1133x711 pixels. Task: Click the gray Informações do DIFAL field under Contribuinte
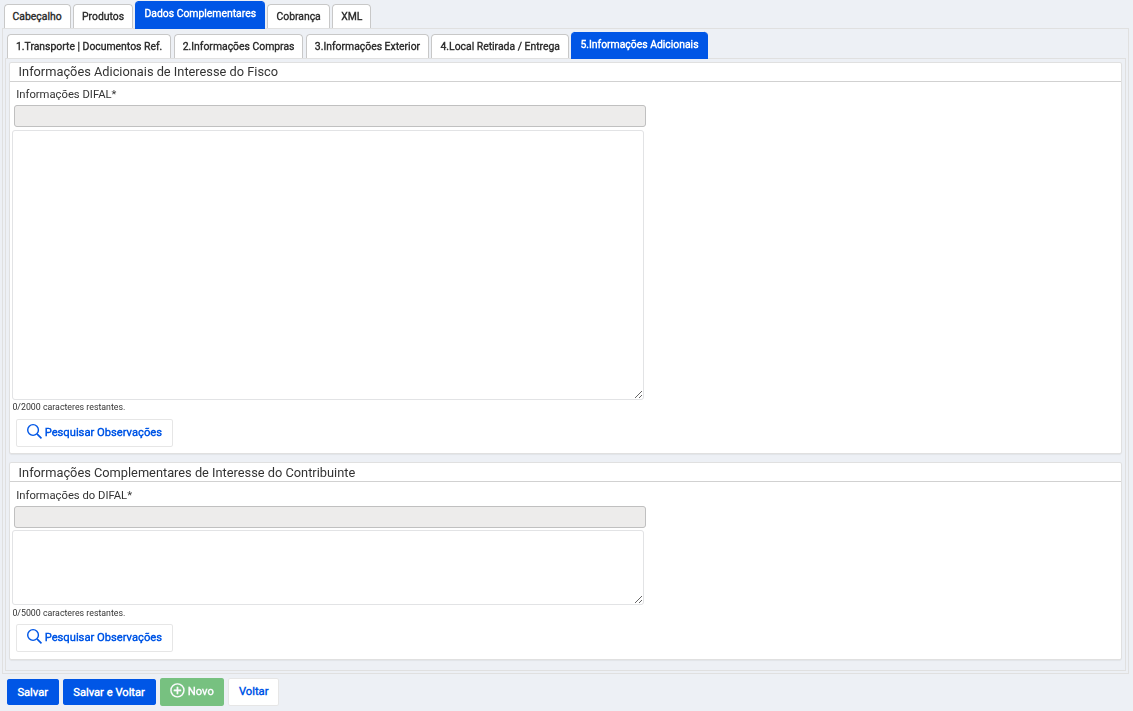click(x=330, y=517)
